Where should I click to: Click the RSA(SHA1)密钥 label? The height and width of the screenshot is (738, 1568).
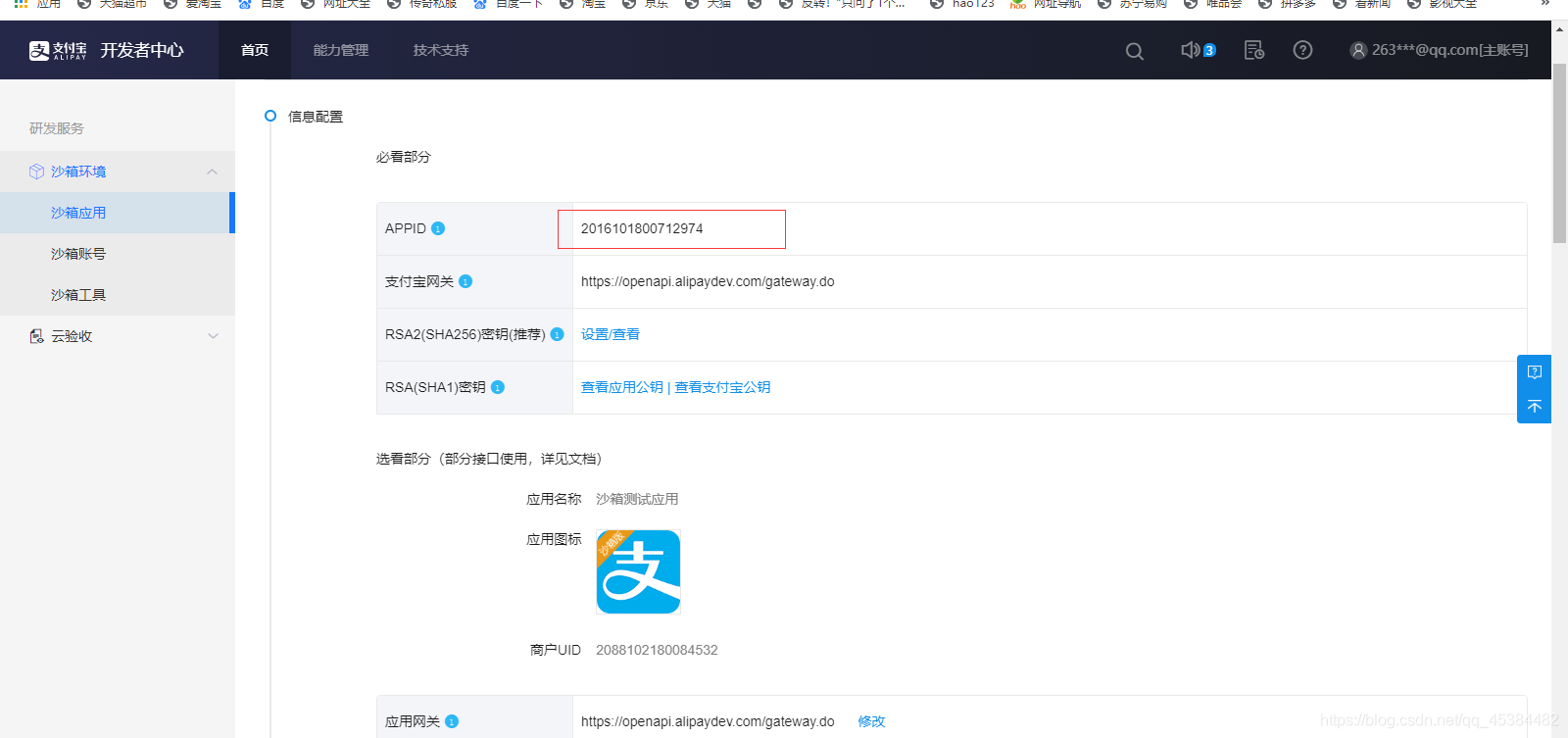pyautogui.click(x=435, y=387)
